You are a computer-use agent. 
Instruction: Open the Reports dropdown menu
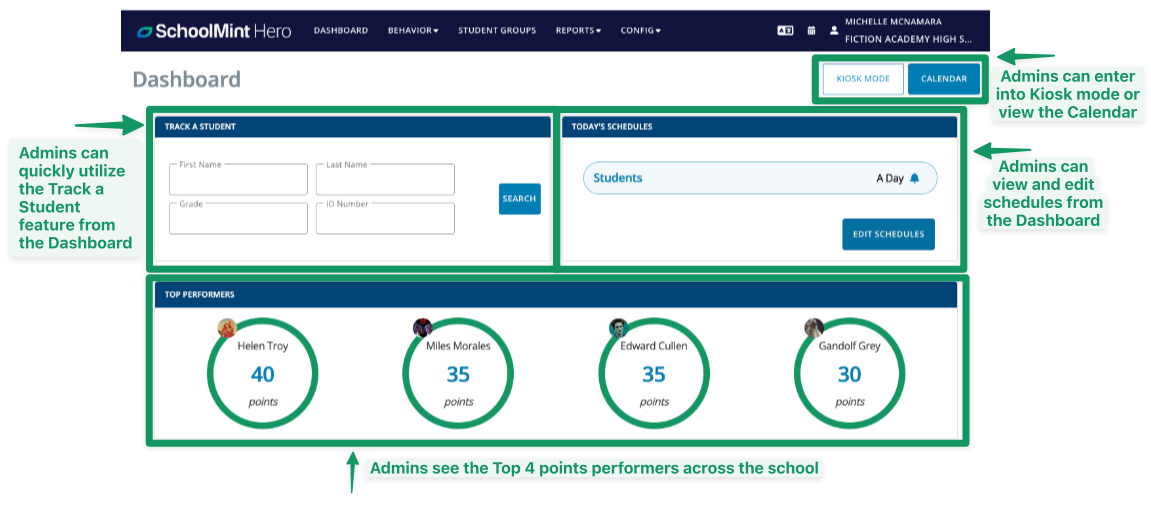coord(578,31)
